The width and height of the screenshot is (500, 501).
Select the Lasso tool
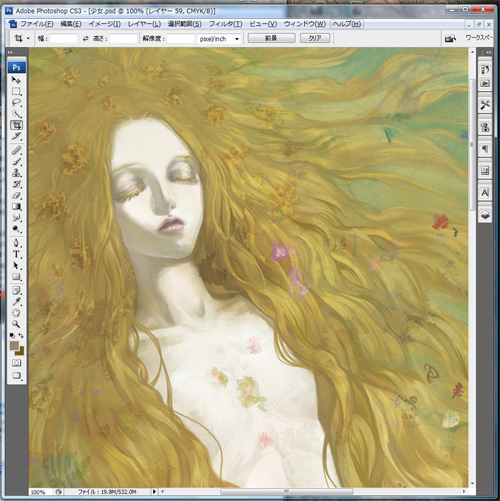tap(16, 102)
